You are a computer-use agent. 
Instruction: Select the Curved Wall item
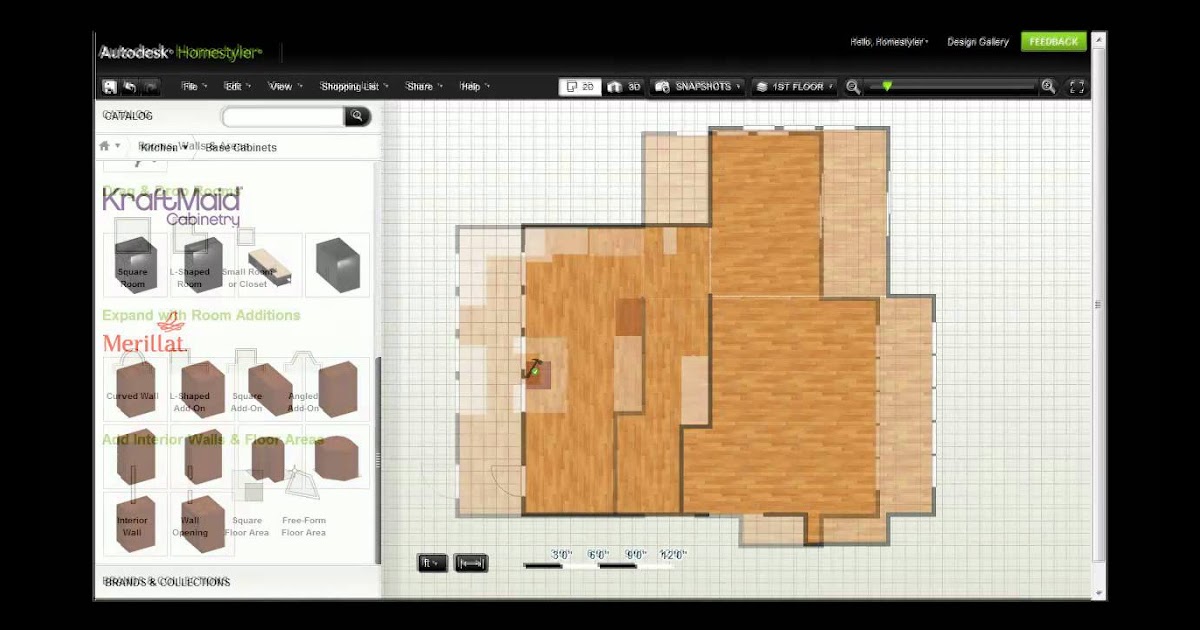(x=135, y=389)
